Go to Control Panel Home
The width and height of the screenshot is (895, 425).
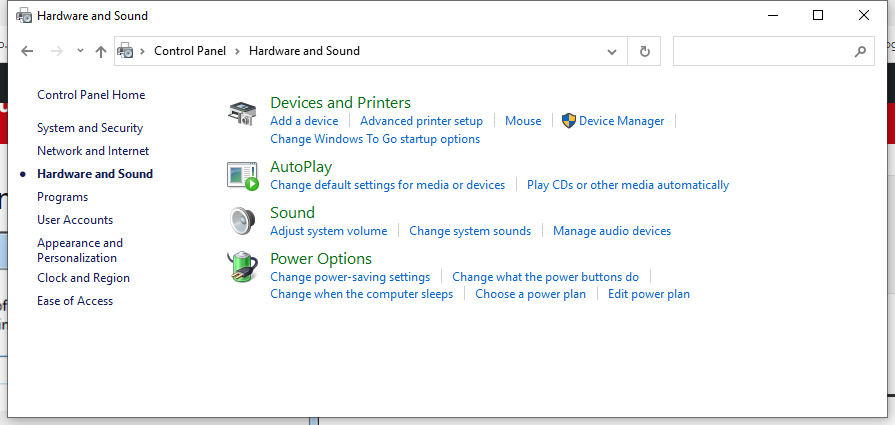tap(91, 95)
